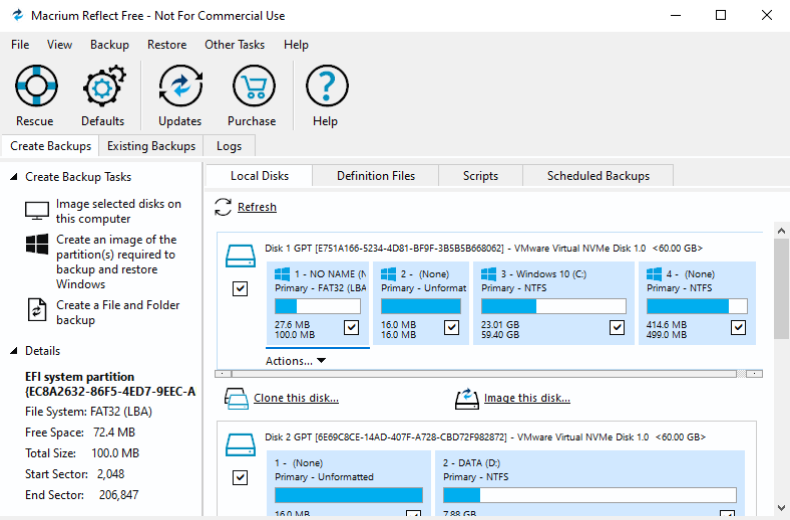The width and height of the screenshot is (790, 520).
Task: Click the Refresh arrows icon
Action: 223,207
